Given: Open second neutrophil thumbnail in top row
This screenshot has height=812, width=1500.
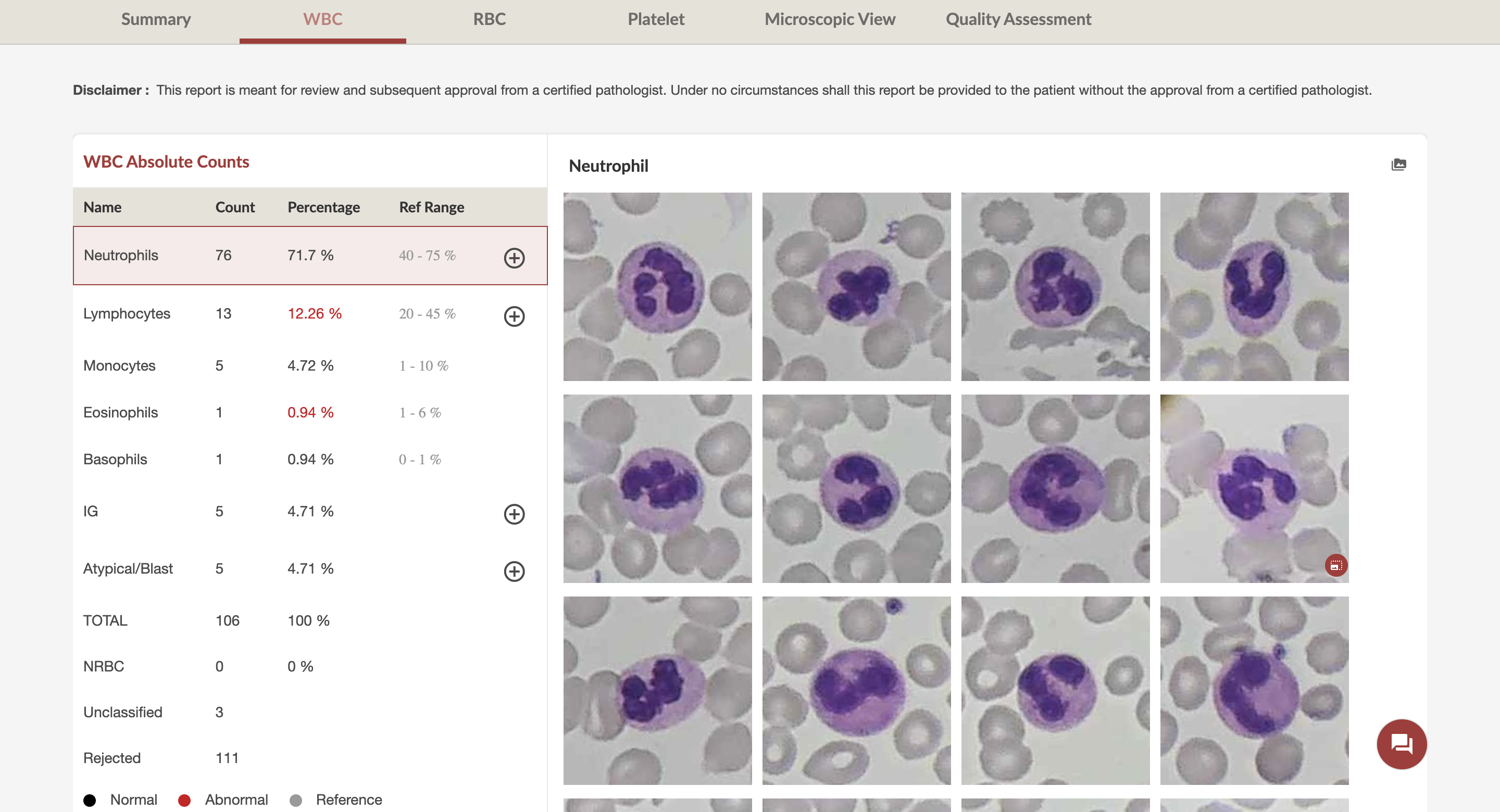Looking at the screenshot, I should (x=857, y=287).
